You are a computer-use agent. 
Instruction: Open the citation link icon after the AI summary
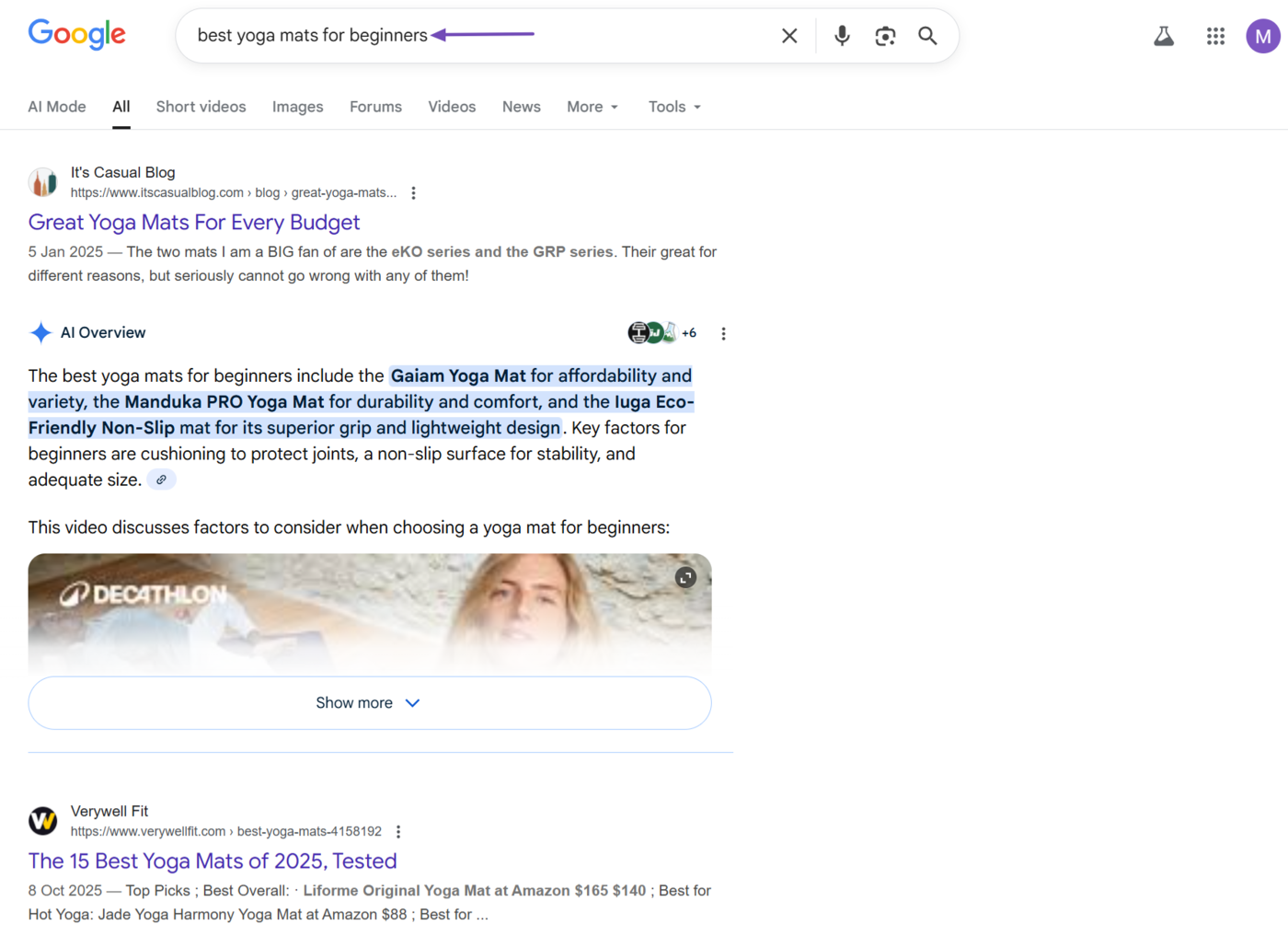(x=161, y=479)
